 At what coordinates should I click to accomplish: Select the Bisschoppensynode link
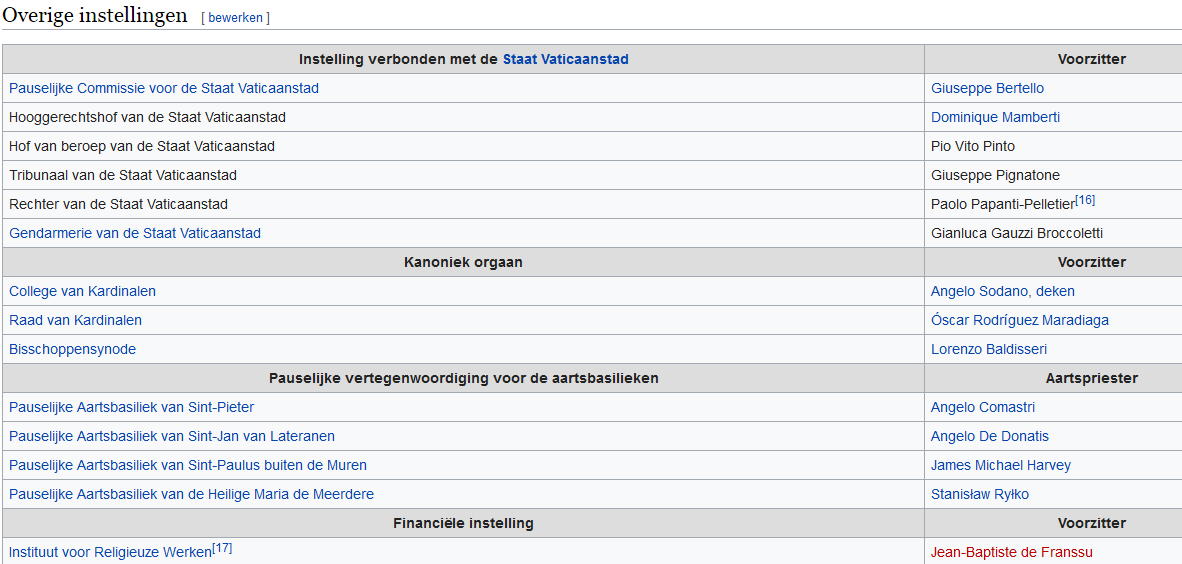coord(72,349)
